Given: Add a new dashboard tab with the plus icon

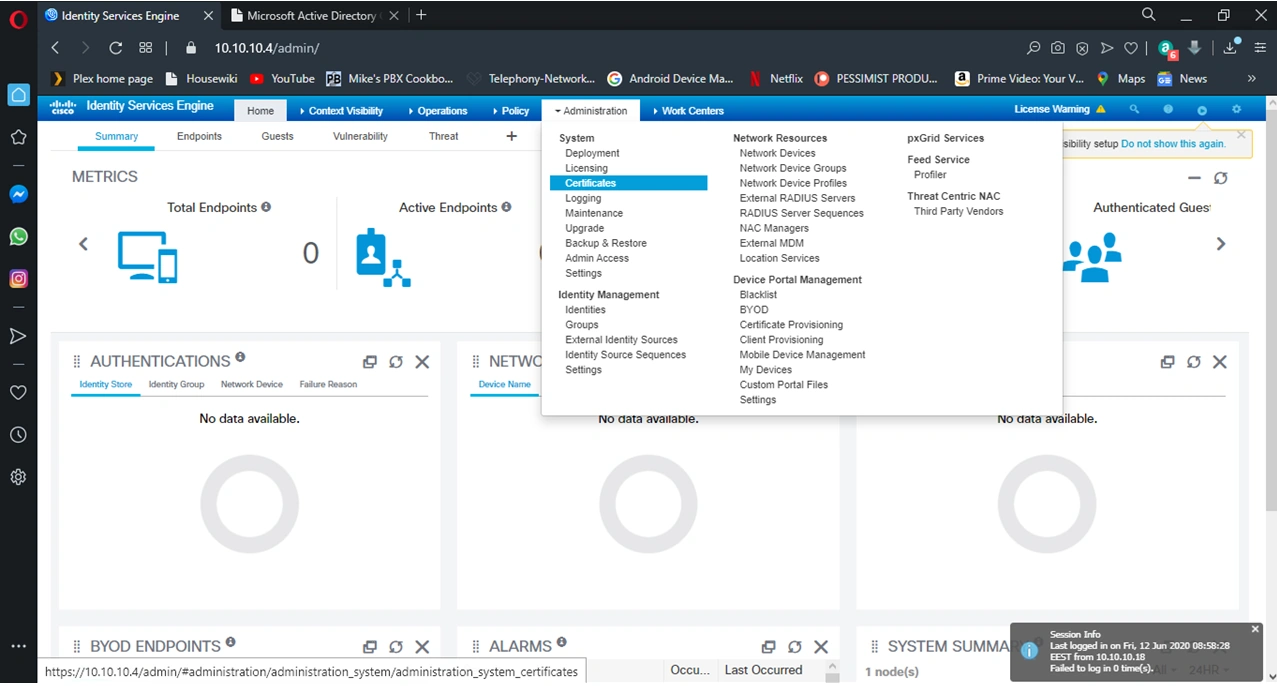Looking at the screenshot, I should coord(511,136).
